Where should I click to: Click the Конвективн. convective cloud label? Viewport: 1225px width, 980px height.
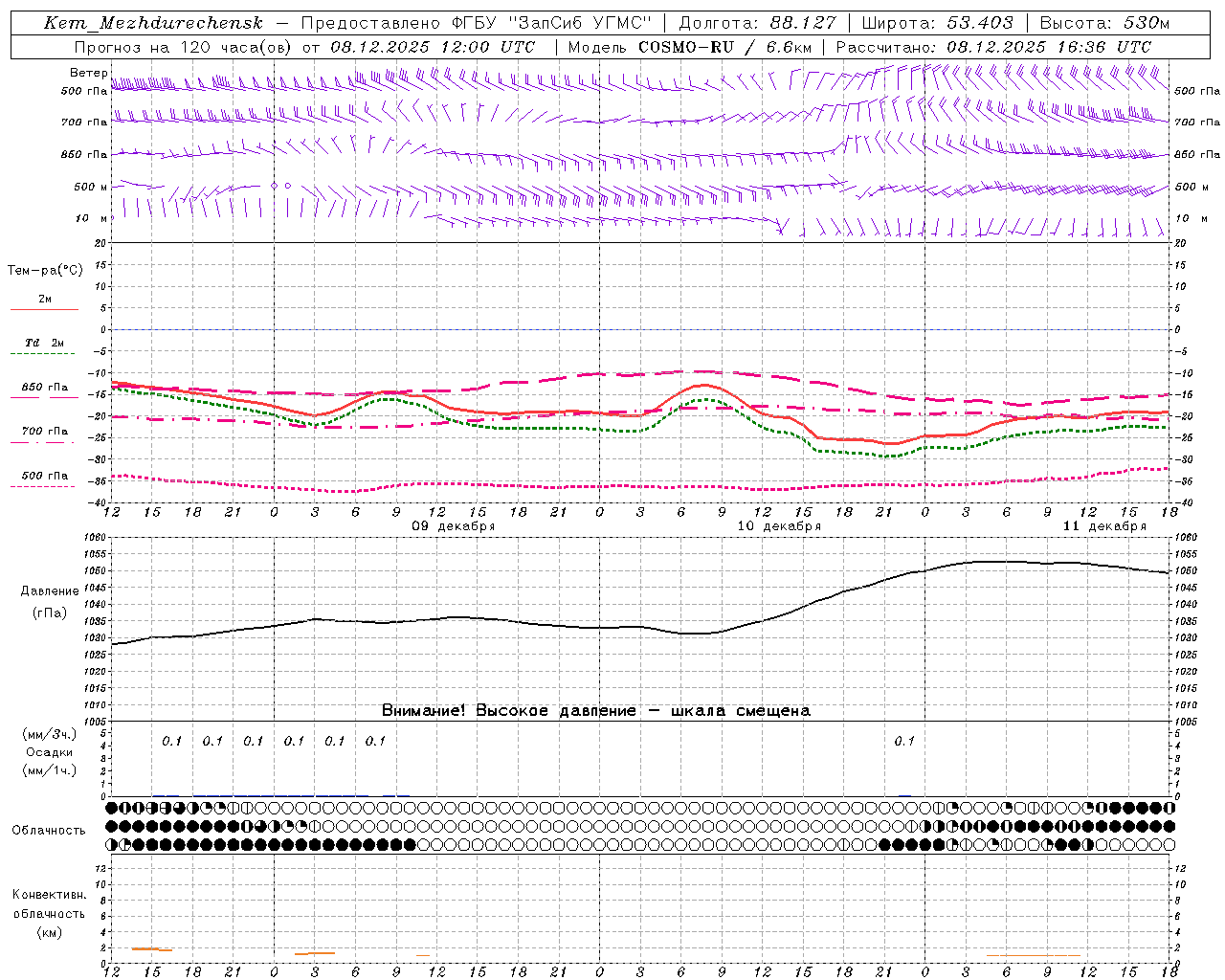[x=49, y=895]
